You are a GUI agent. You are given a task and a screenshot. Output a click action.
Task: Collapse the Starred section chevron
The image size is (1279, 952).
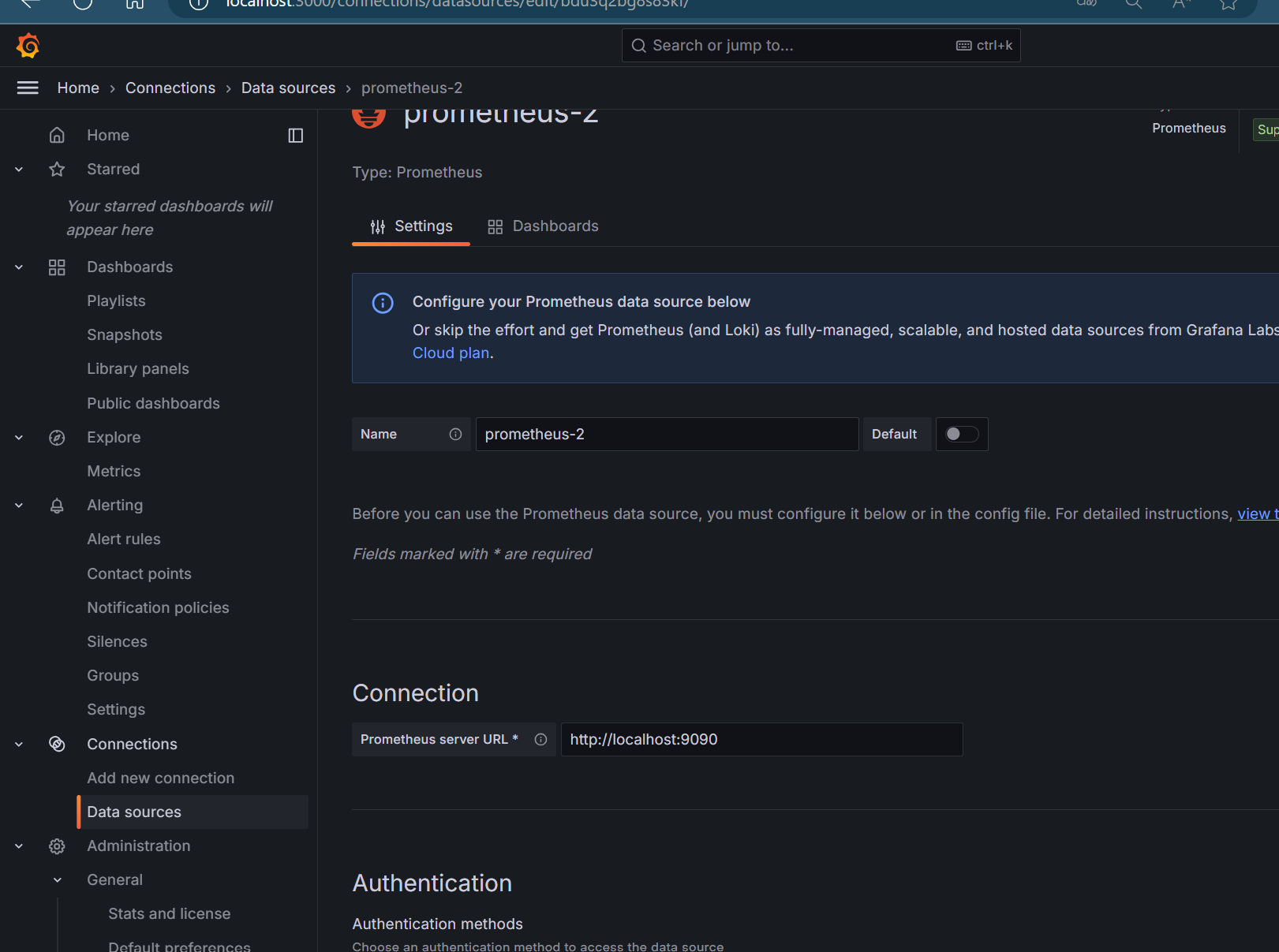pos(19,169)
